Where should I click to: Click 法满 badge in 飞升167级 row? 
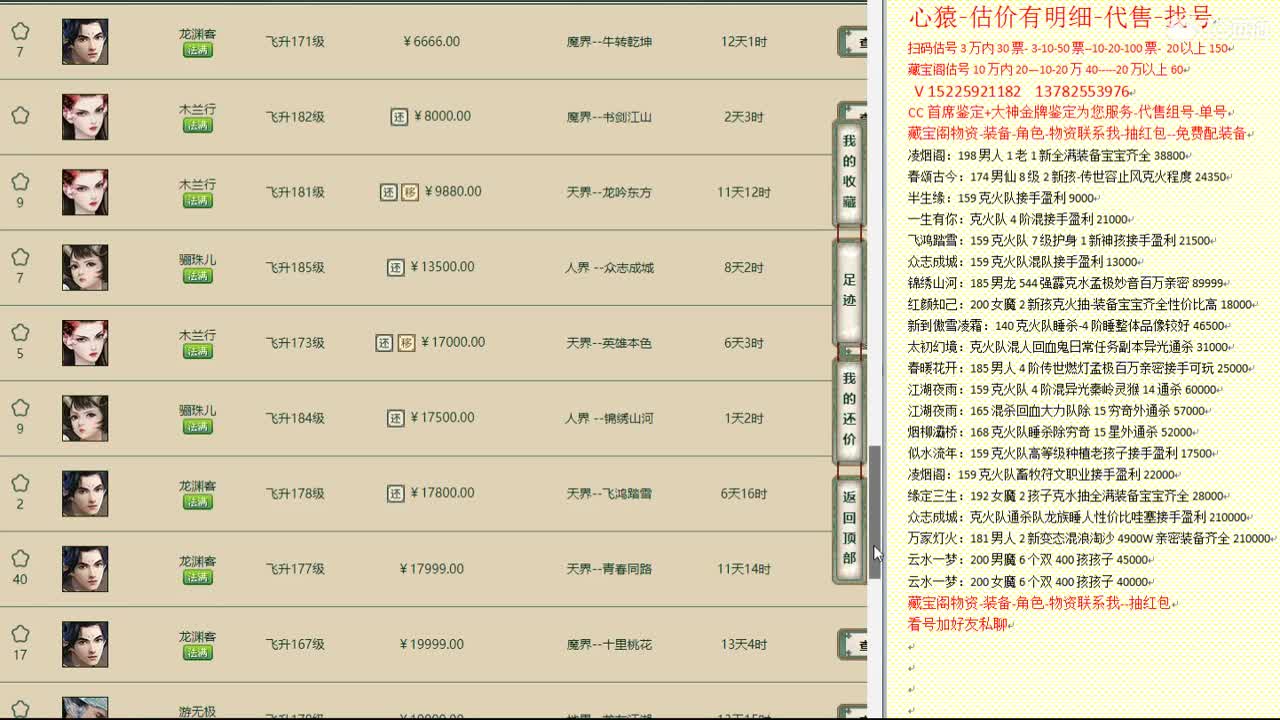click(197, 653)
